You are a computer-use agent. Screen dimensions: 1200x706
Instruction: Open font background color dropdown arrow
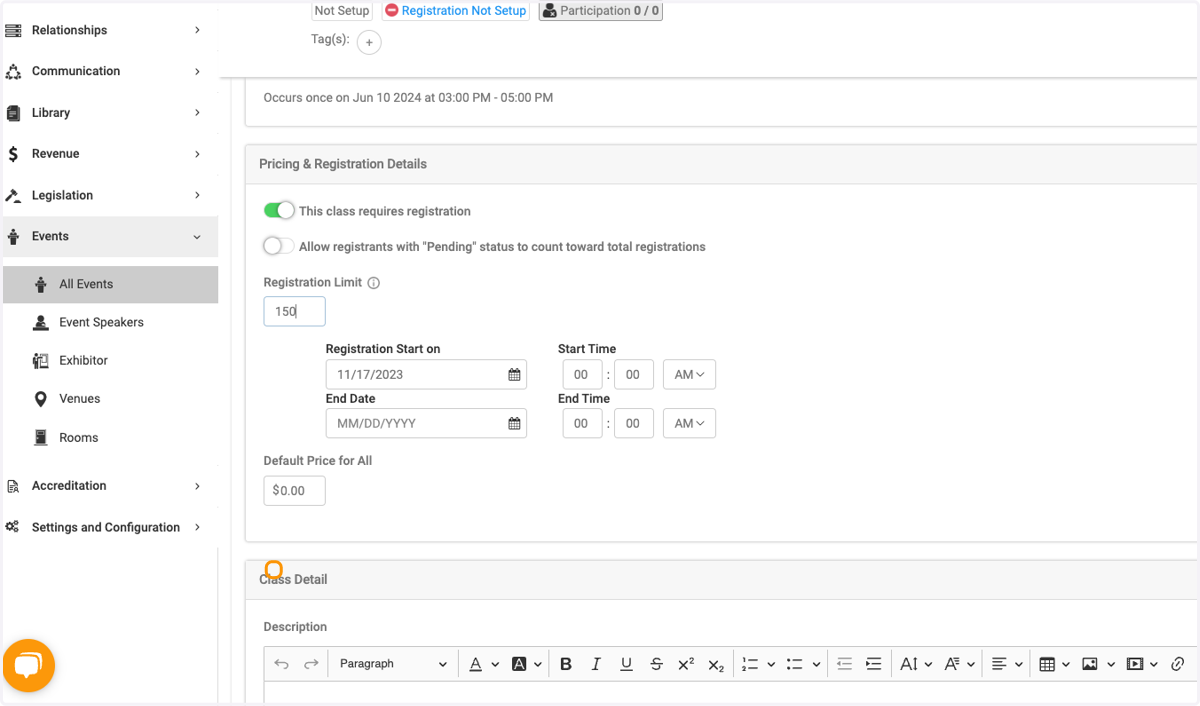click(x=538, y=665)
